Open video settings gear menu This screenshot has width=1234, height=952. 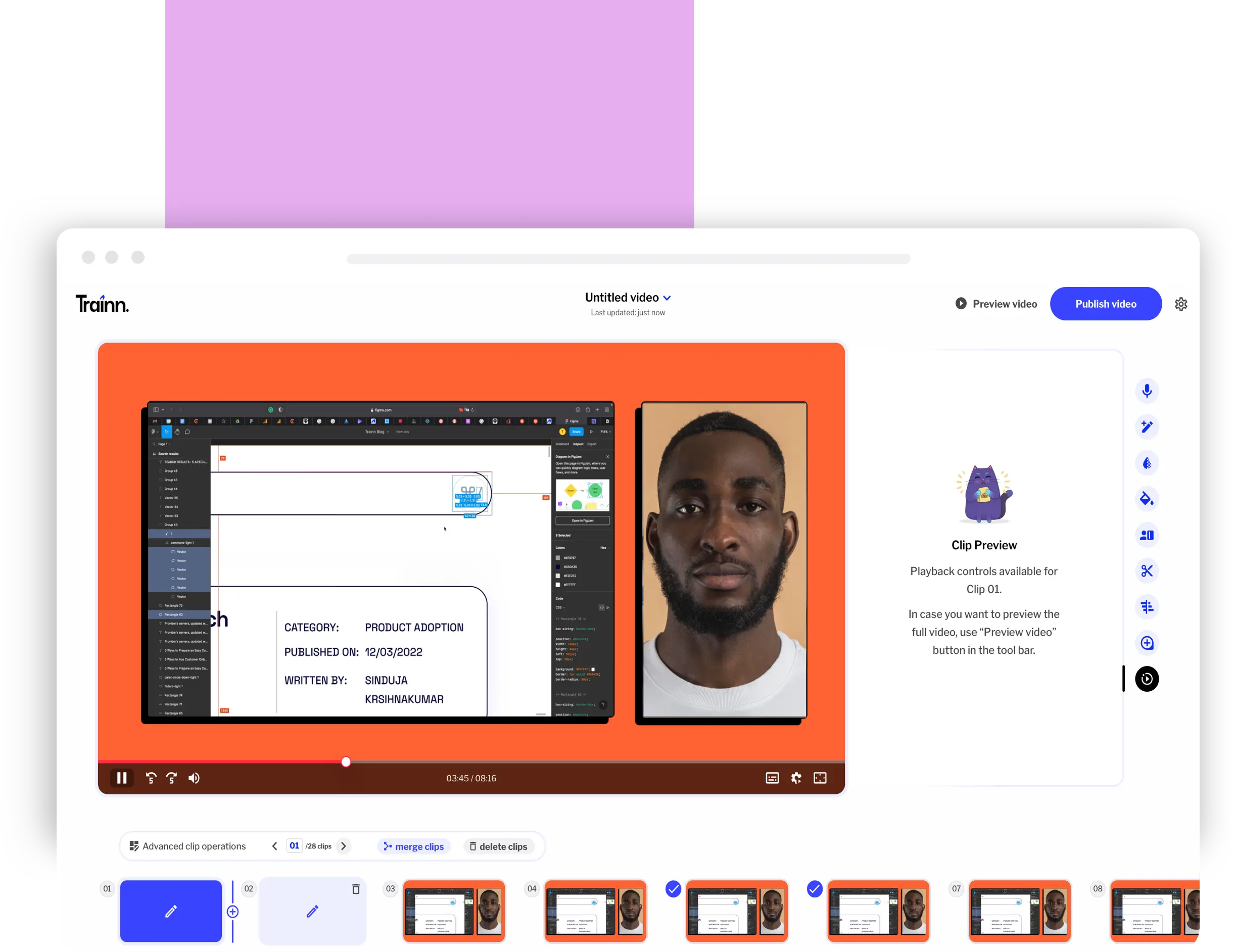click(x=1180, y=304)
